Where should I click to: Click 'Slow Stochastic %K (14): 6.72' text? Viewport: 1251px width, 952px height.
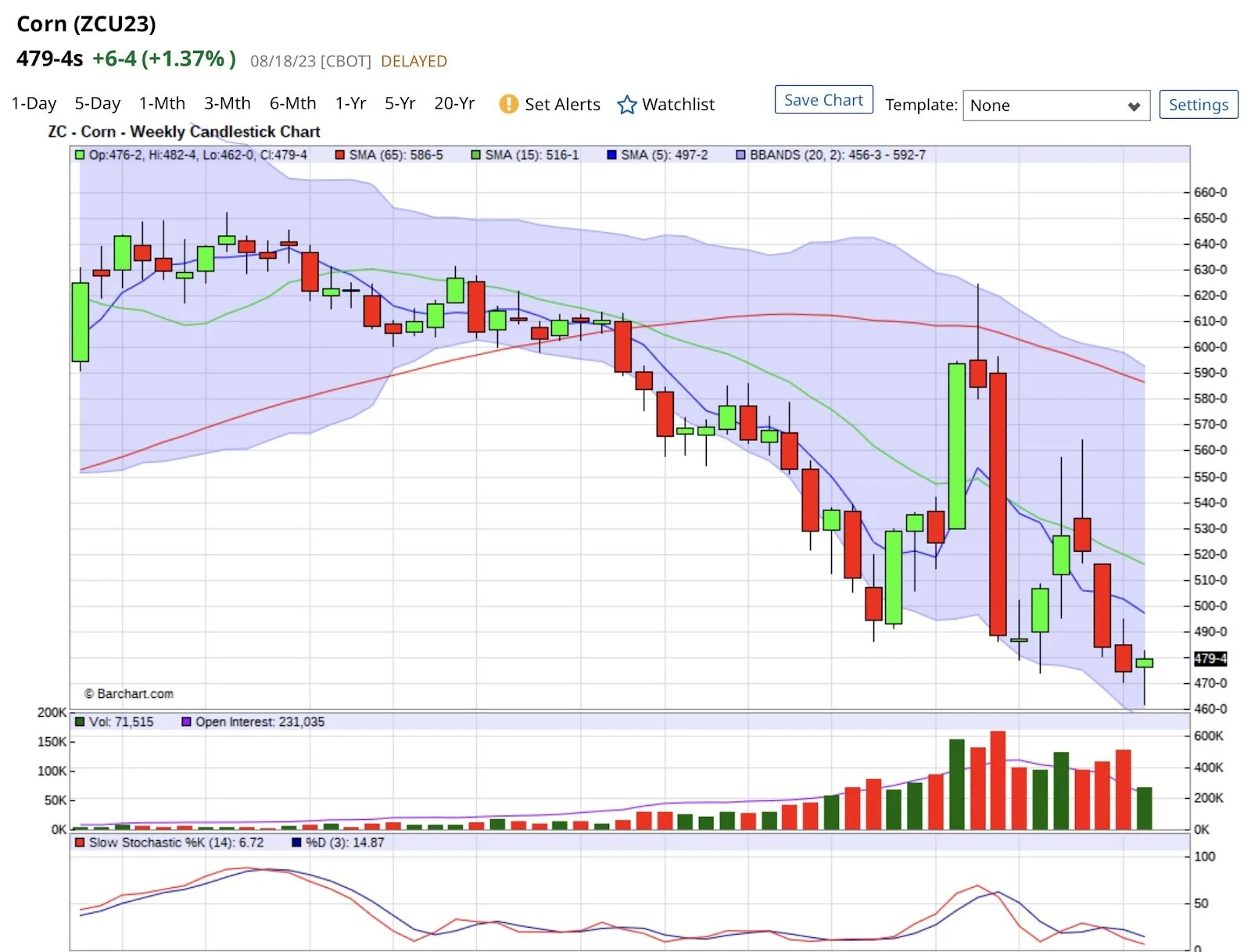(x=176, y=843)
